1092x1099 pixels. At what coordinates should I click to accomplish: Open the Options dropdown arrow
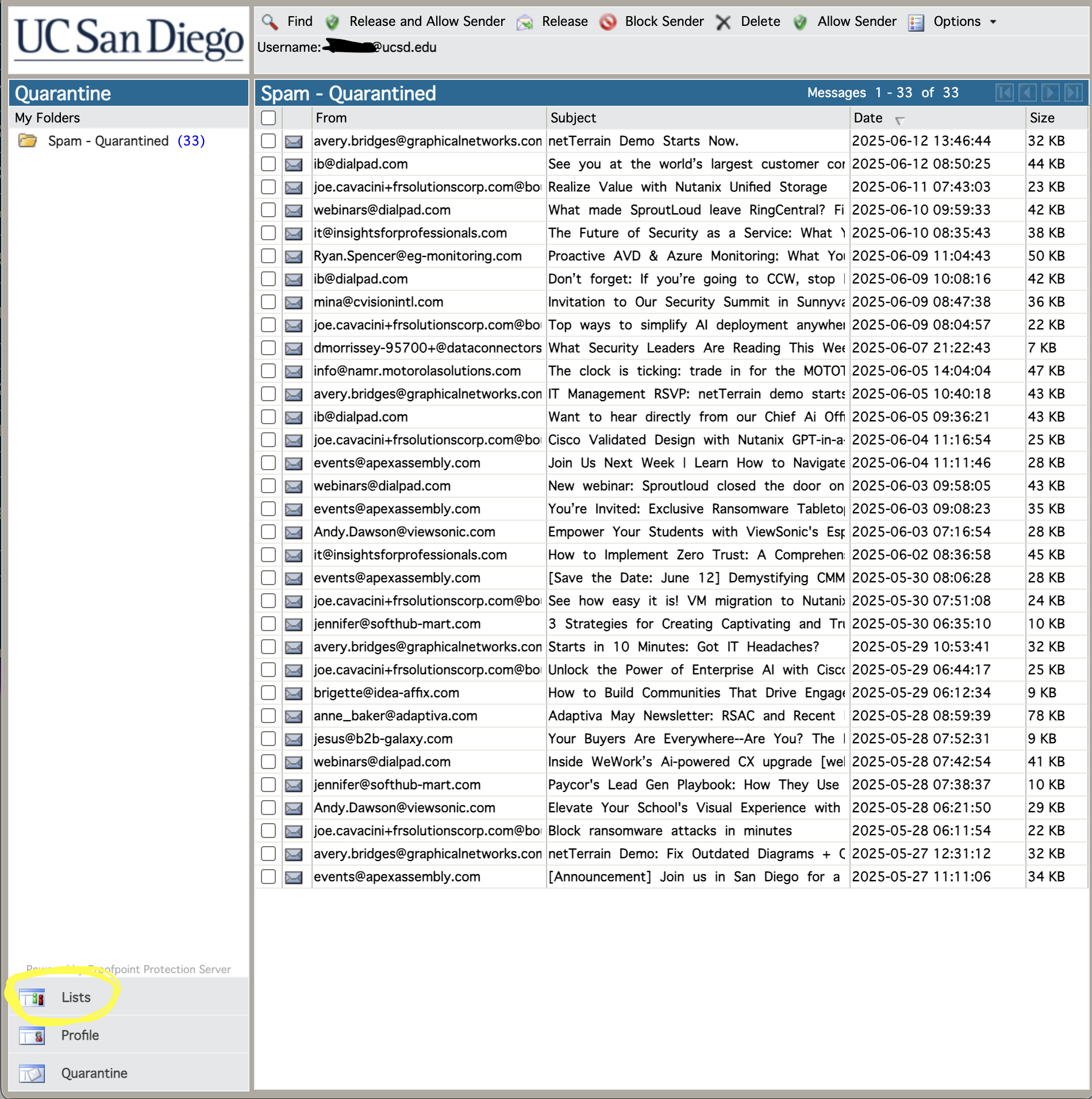[993, 22]
